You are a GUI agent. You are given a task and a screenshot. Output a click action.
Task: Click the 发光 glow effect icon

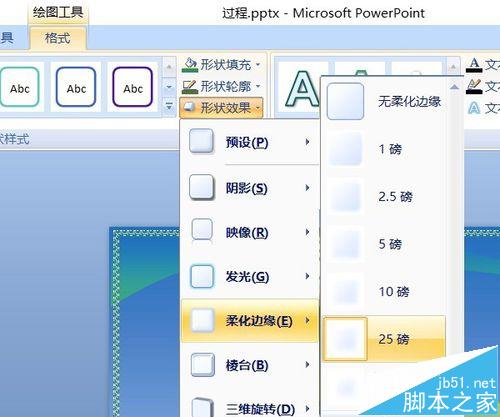[202, 276]
